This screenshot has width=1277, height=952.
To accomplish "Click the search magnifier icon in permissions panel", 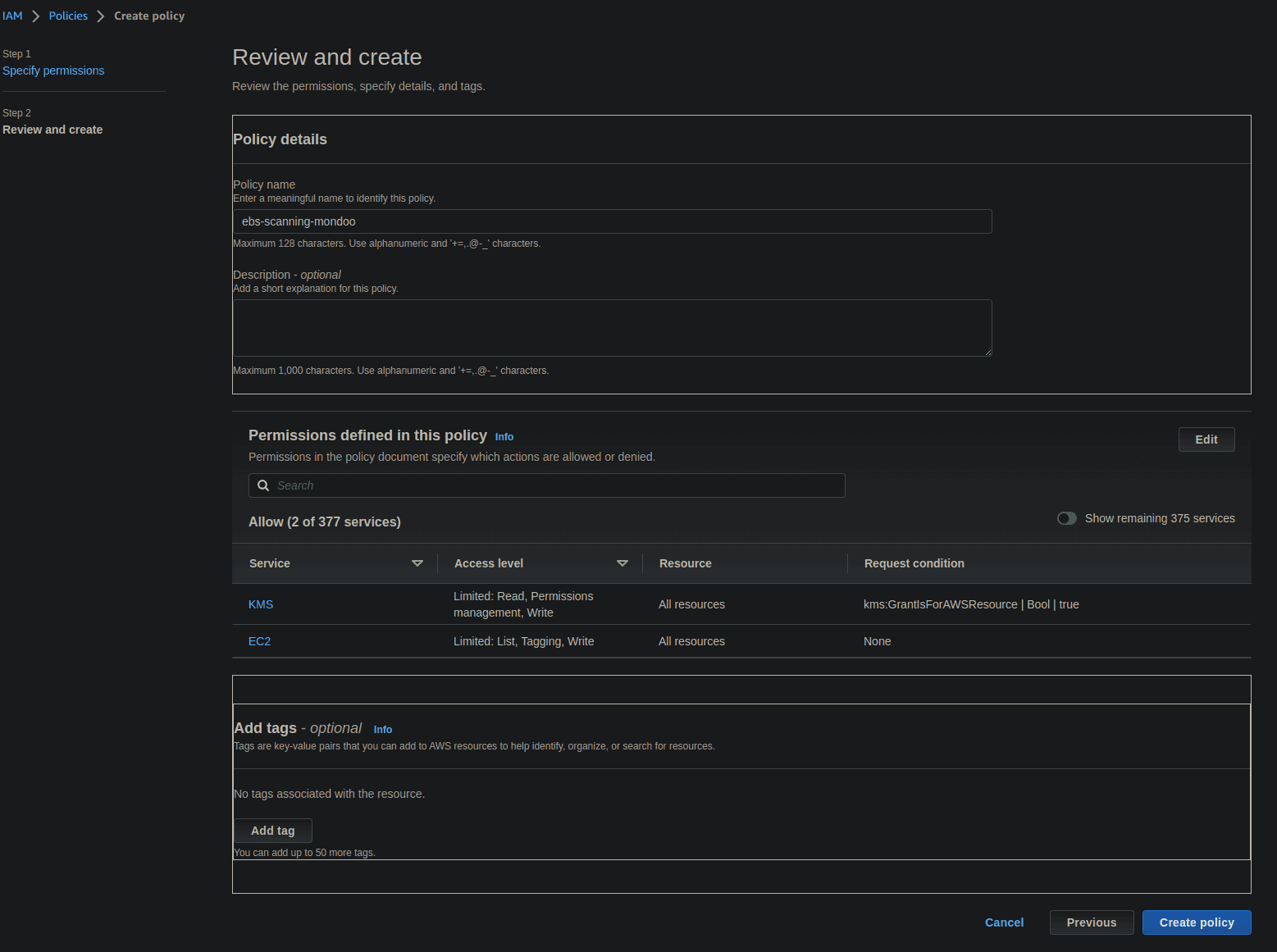I will coord(263,485).
